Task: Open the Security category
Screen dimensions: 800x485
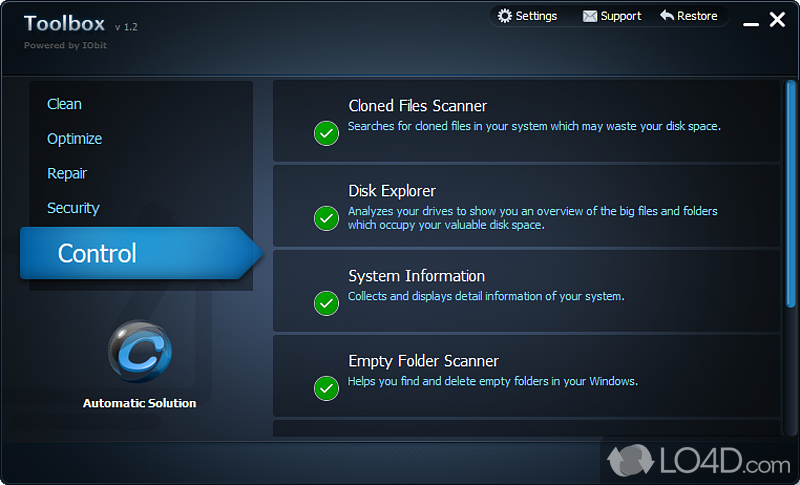Action: click(73, 208)
